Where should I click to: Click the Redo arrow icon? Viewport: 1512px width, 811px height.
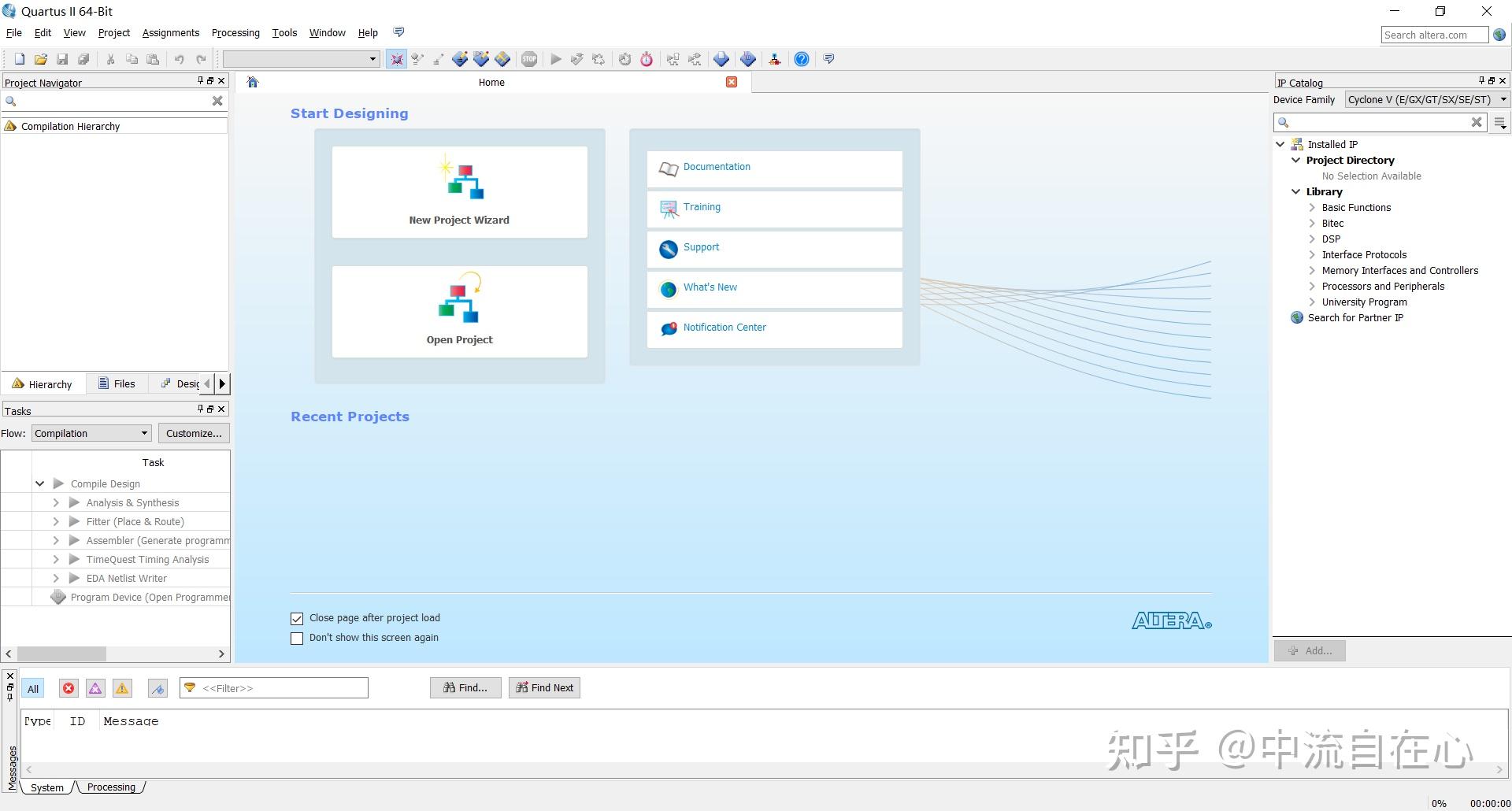(x=201, y=59)
